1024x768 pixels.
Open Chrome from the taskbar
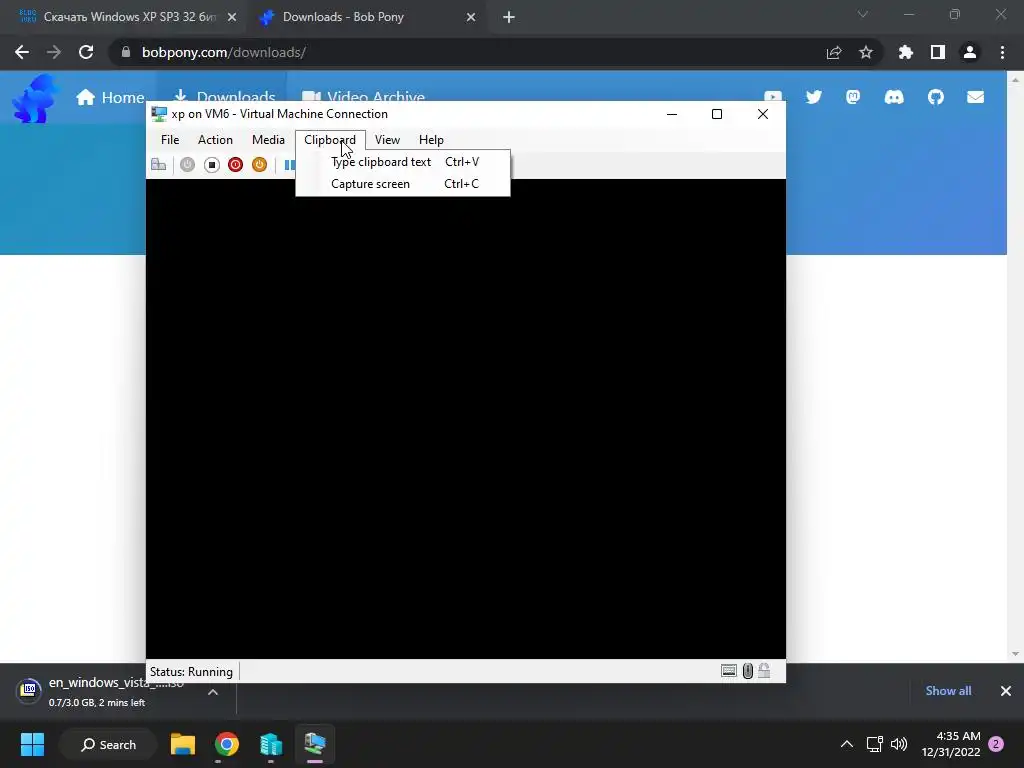(227, 744)
